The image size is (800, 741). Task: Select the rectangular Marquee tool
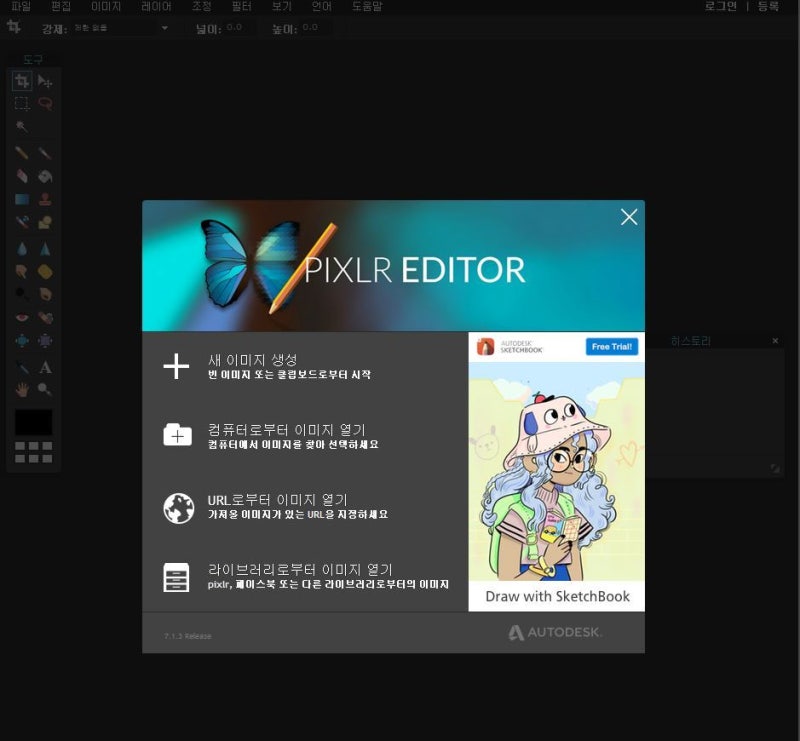tap(22, 104)
